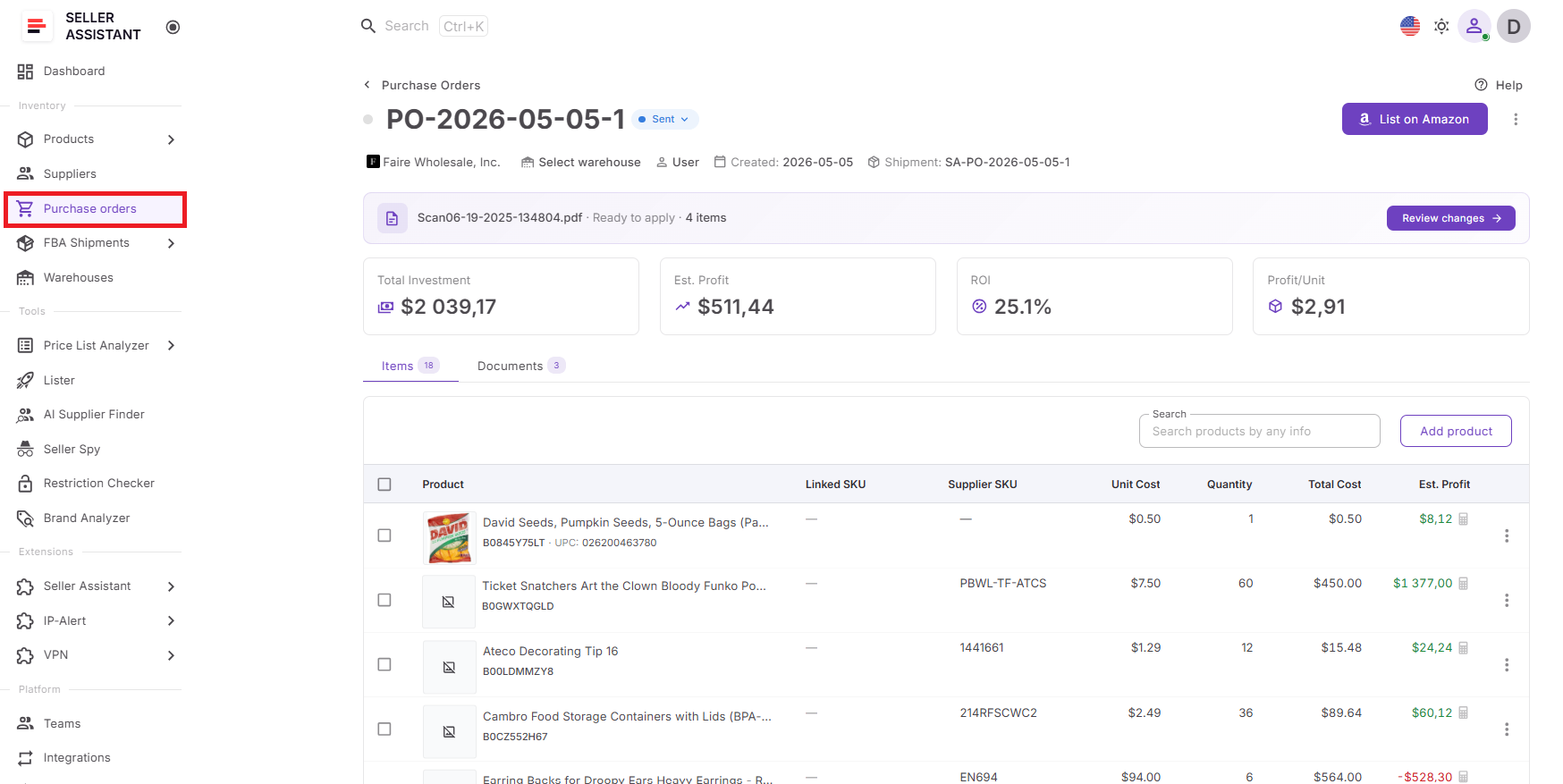
Task: Select the Cambro Food Storage checkbox
Action: pyautogui.click(x=384, y=729)
